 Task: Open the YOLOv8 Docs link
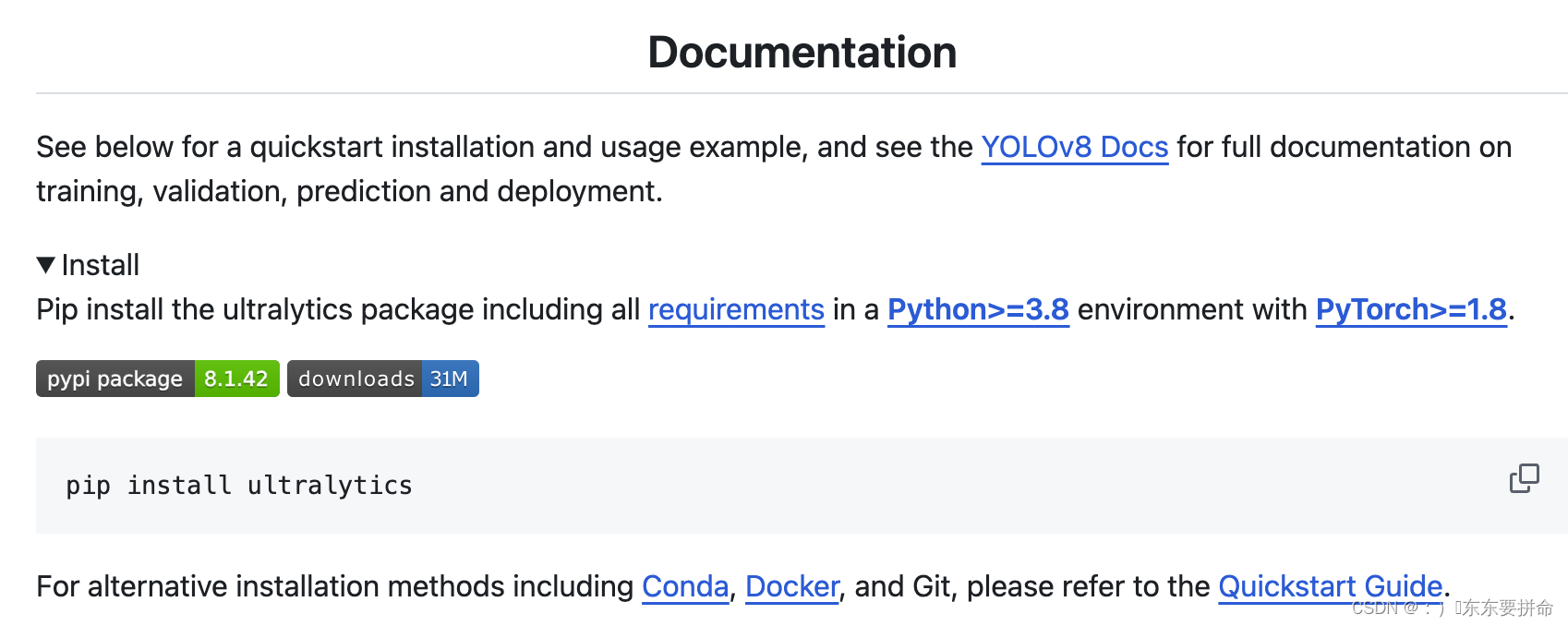point(1074,147)
